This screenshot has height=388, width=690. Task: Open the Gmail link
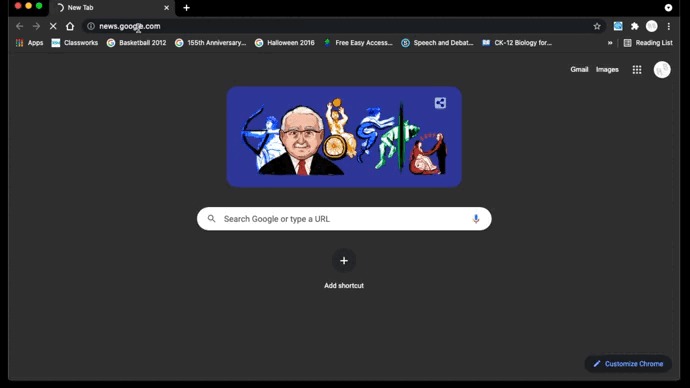click(579, 70)
